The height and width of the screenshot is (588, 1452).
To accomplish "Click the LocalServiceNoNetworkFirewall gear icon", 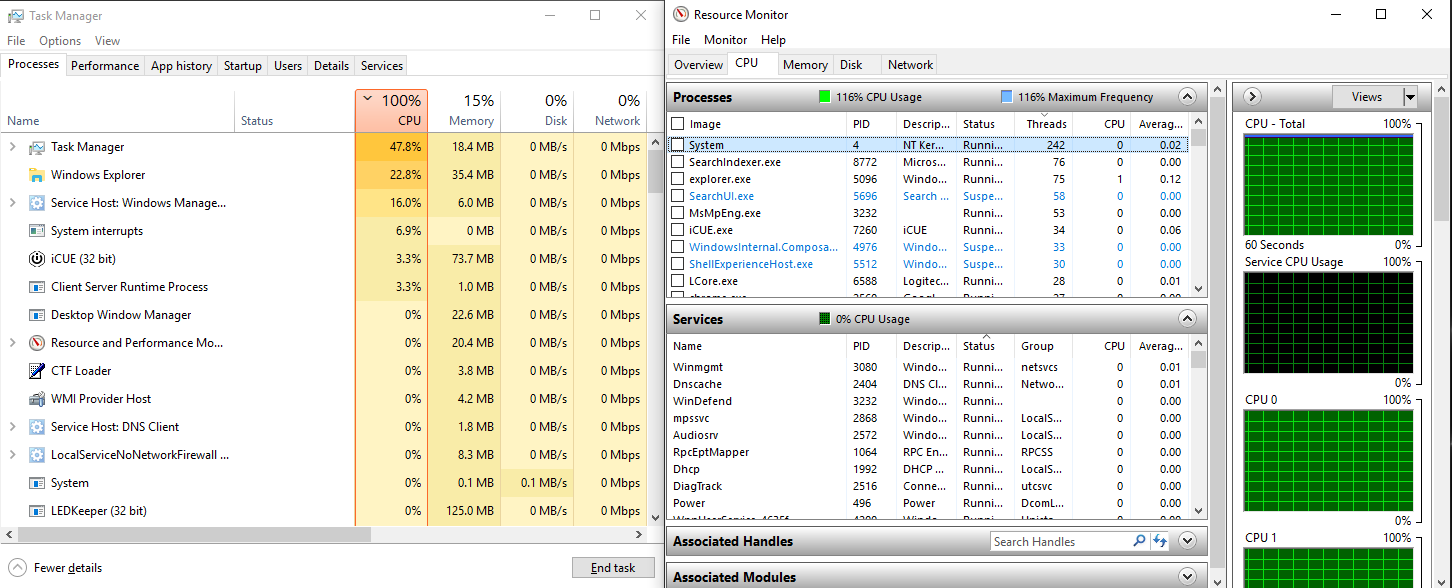I will (x=37, y=455).
